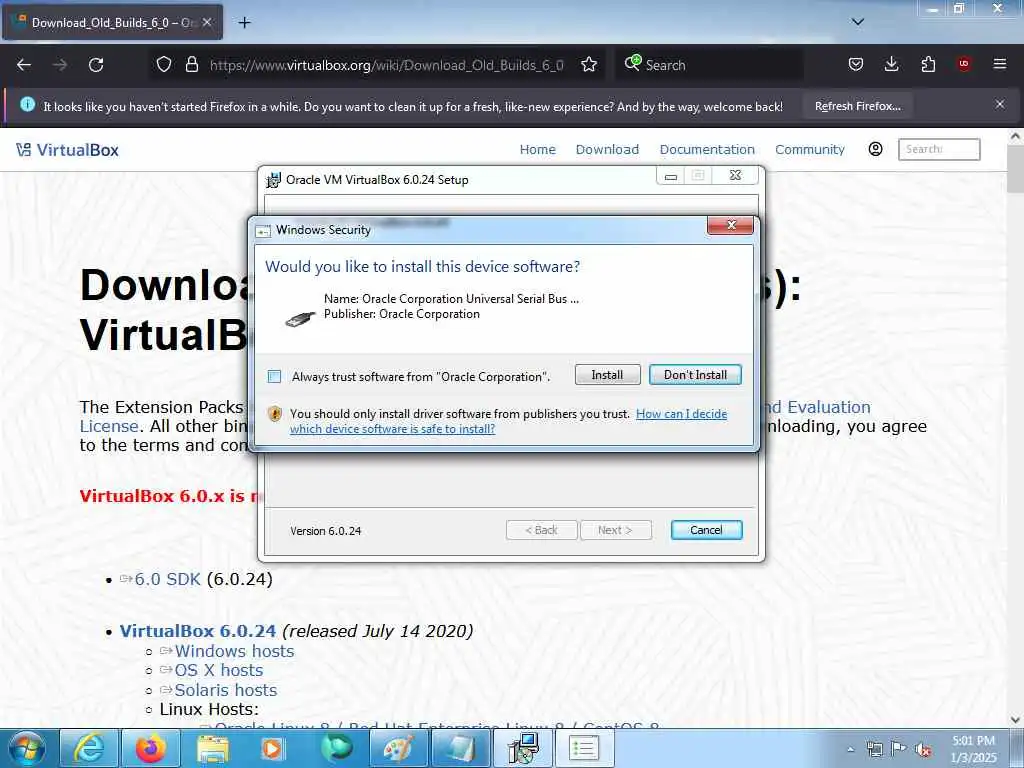This screenshot has width=1024, height=768.
Task: Click the checklist window taskbar icon
Action: (584, 748)
